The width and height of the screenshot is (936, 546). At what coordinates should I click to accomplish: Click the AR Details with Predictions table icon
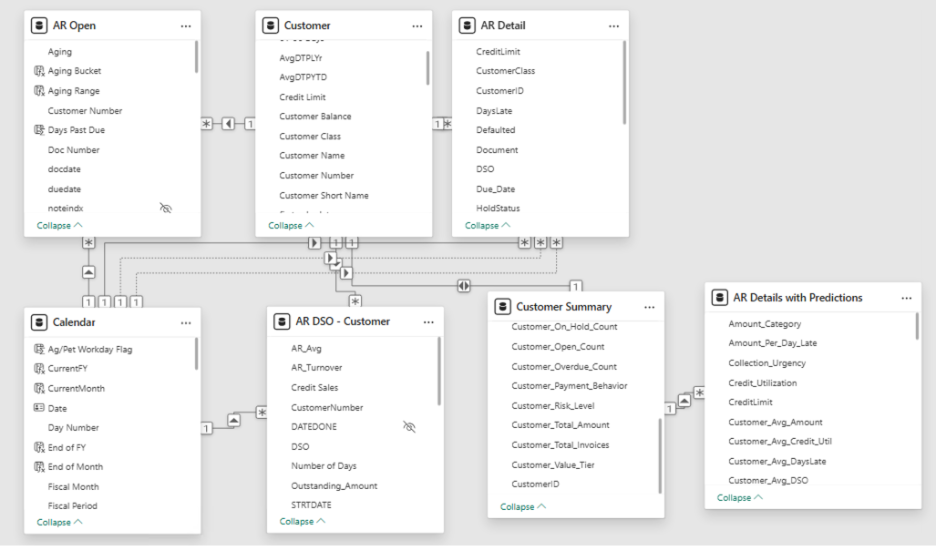[x=720, y=297]
